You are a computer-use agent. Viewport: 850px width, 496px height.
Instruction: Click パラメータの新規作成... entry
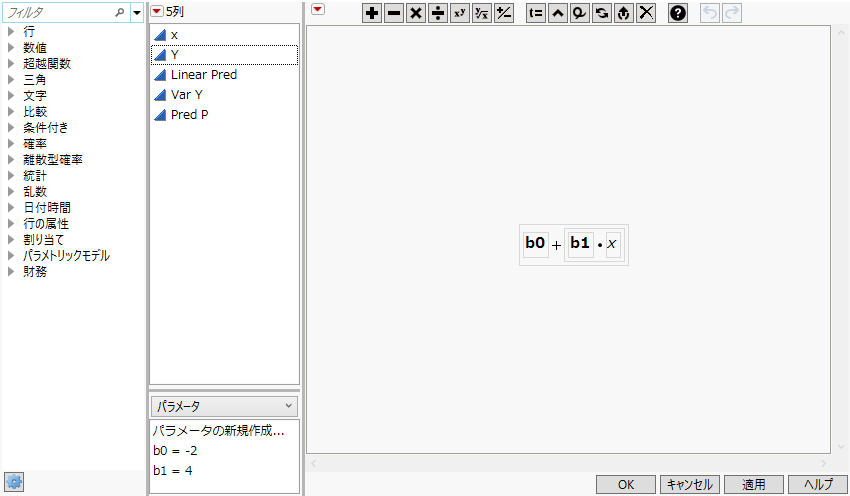click(x=218, y=430)
